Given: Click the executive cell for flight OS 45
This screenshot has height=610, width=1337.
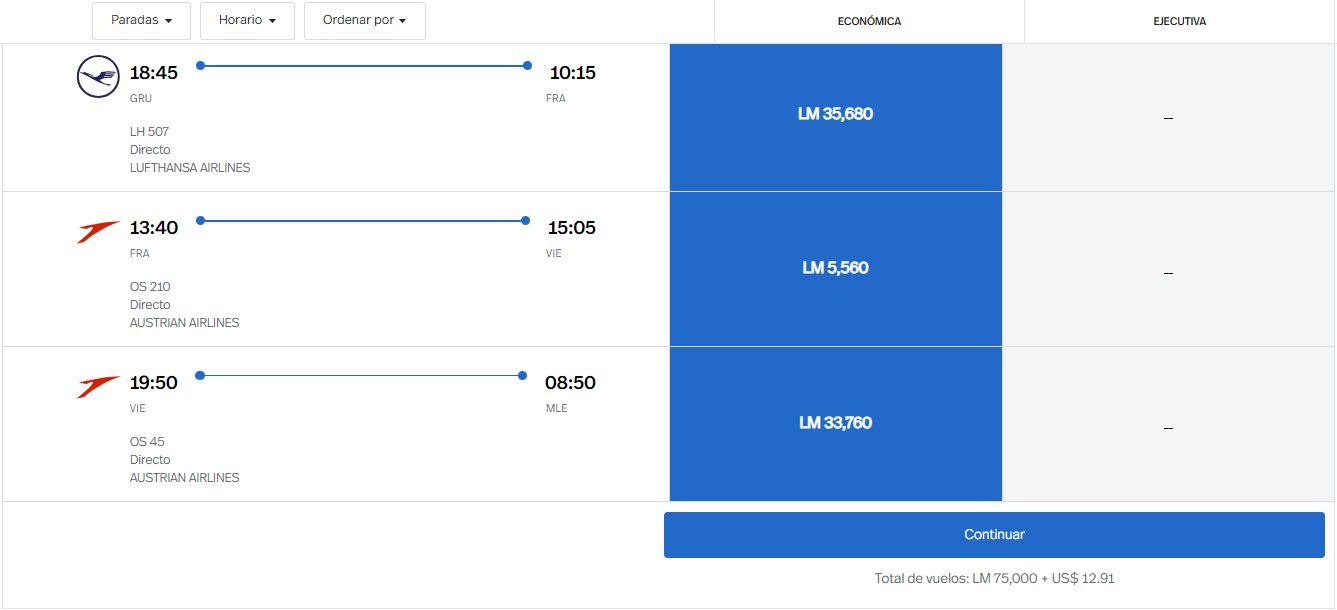Looking at the screenshot, I should pos(1168,427).
